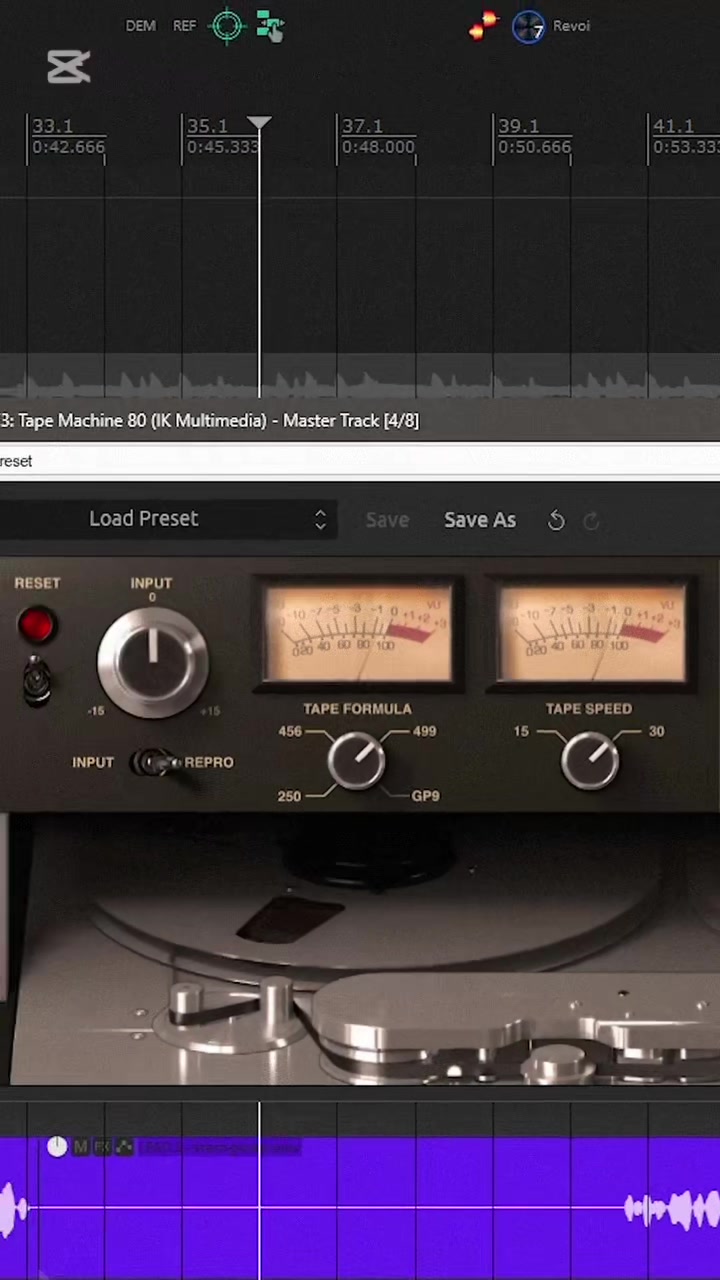Select tape formula 250 label

point(289,796)
